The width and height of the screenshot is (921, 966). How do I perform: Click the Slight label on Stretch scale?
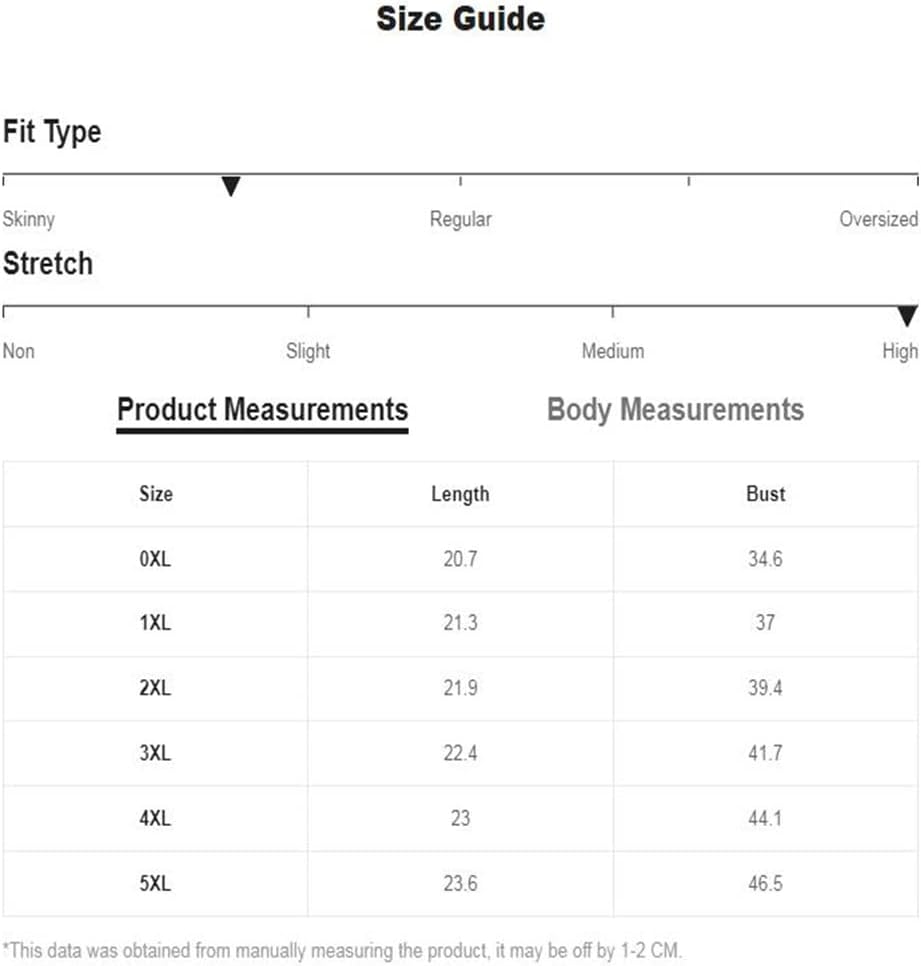coord(308,351)
